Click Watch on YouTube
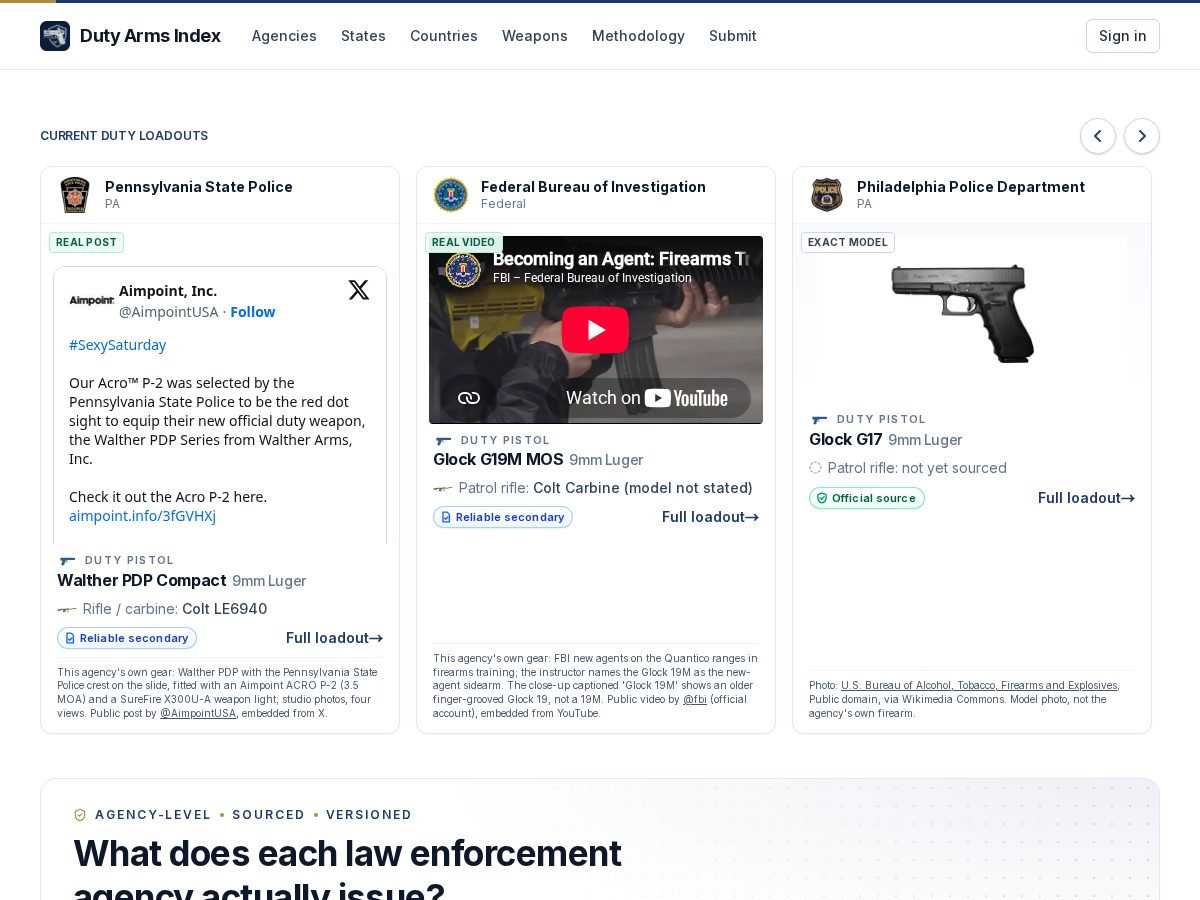 [648, 398]
